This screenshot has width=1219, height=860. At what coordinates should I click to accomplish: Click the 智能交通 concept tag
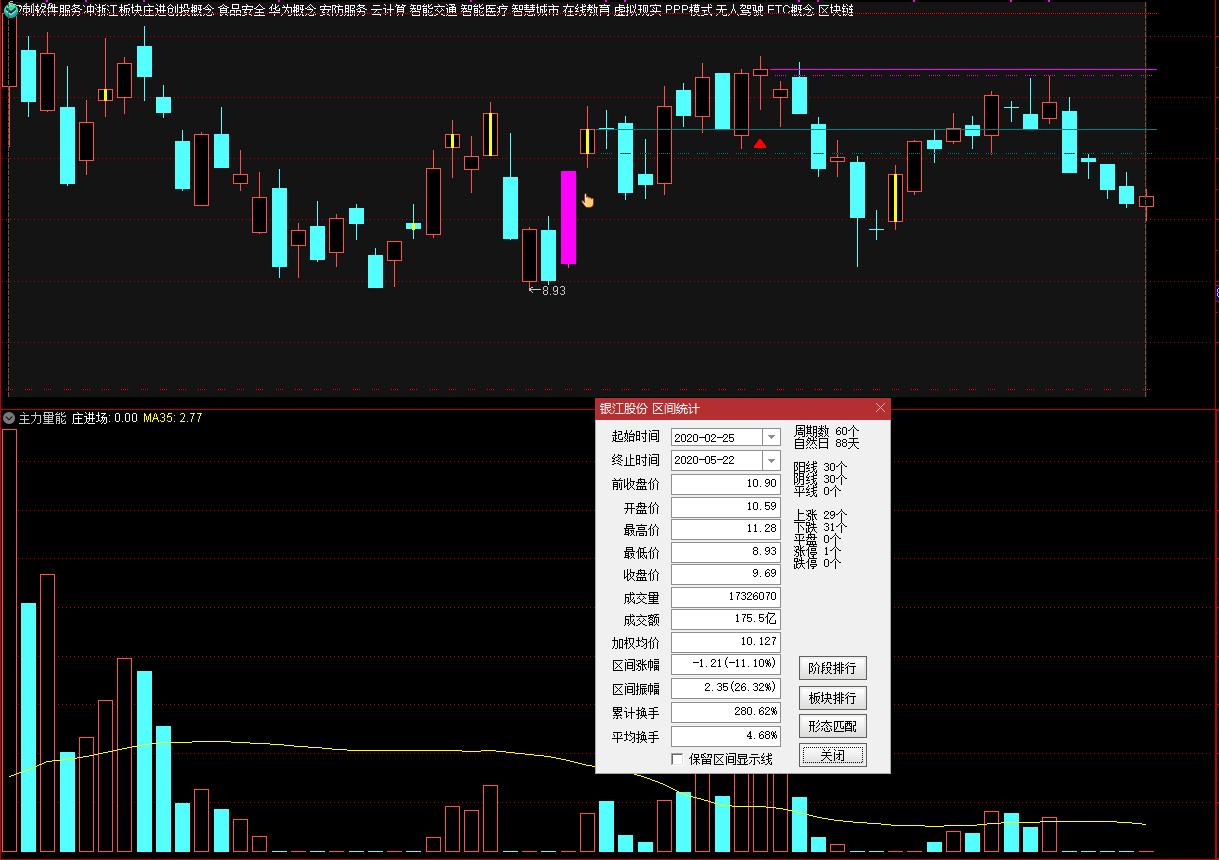tap(433, 10)
